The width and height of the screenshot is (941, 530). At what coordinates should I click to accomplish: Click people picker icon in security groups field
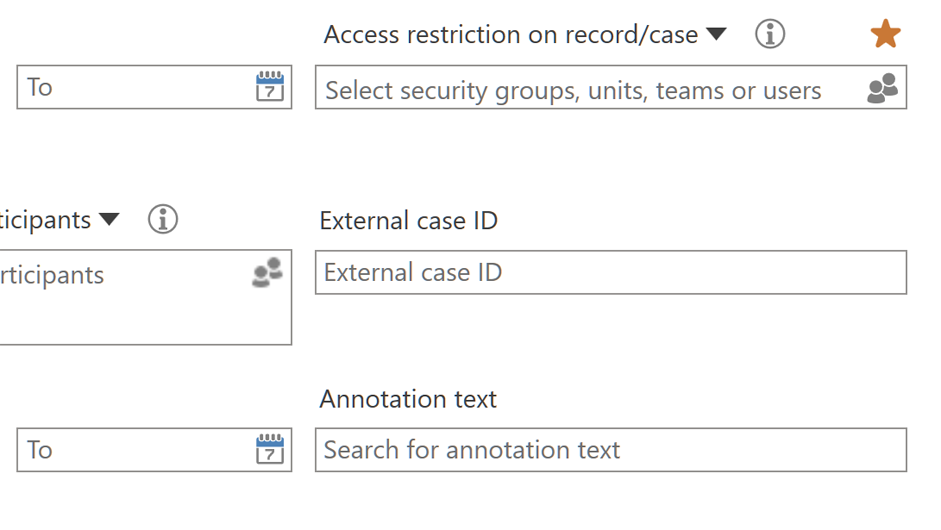coord(882,88)
